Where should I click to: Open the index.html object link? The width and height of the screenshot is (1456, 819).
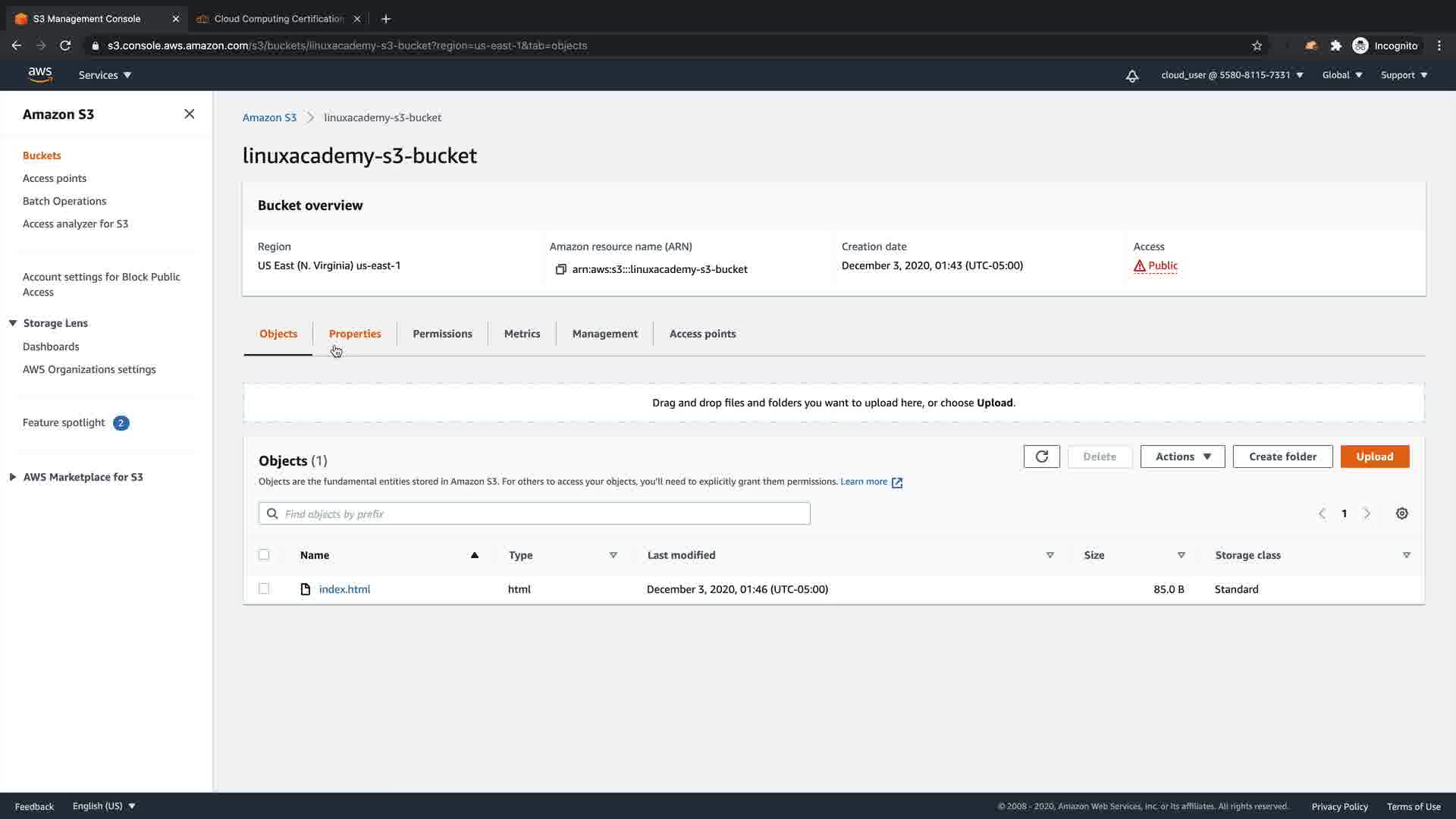click(x=344, y=589)
